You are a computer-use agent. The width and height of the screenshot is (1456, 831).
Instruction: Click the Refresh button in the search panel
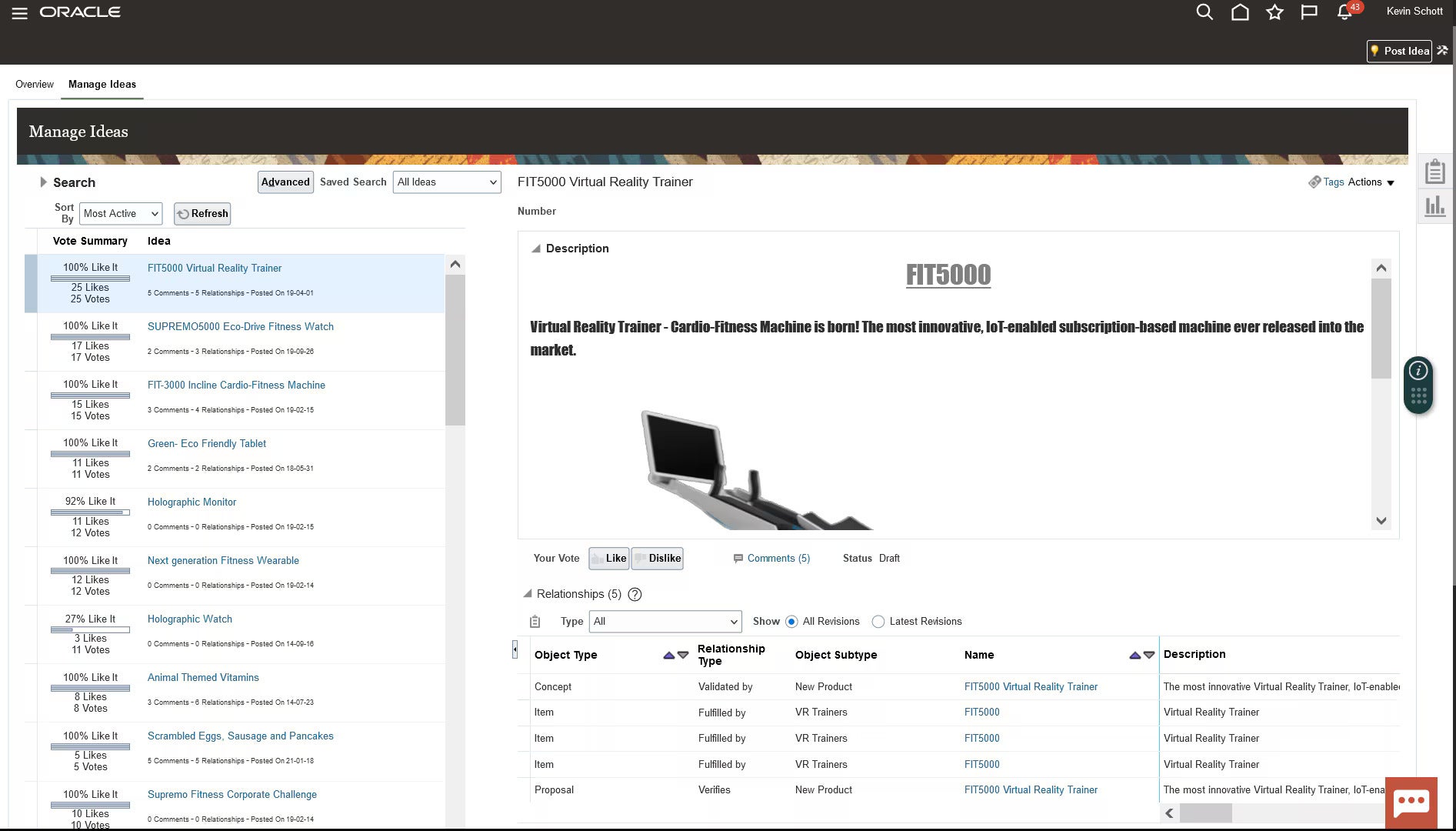[202, 213]
